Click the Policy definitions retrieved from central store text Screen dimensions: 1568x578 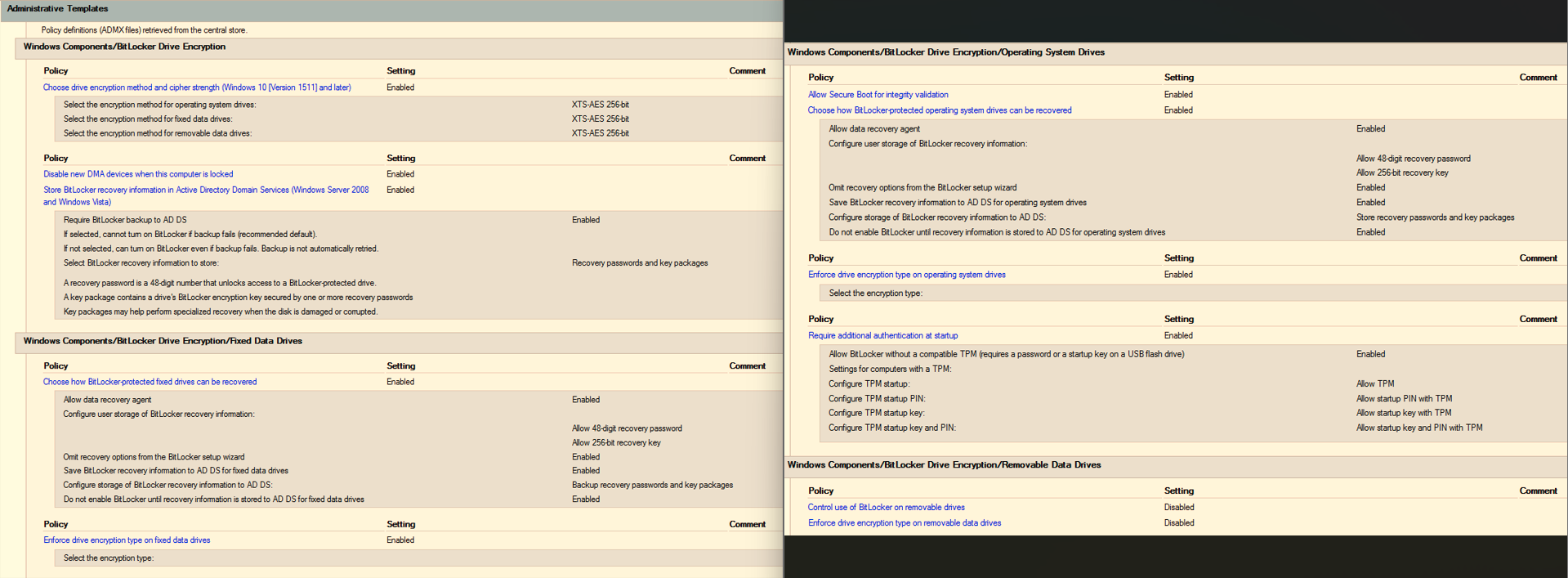144,30
